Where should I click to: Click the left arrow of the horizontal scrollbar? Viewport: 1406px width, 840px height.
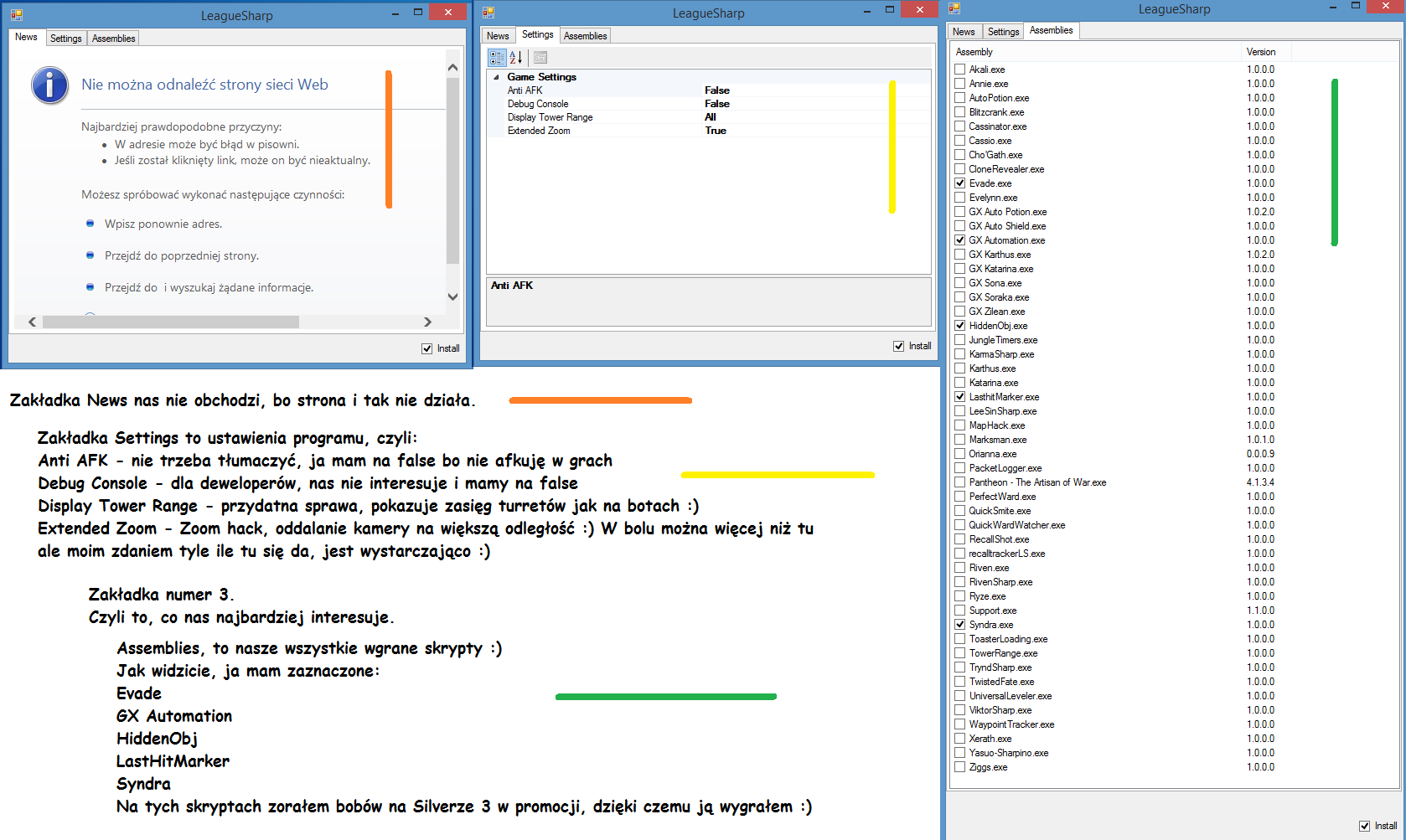click(33, 322)
